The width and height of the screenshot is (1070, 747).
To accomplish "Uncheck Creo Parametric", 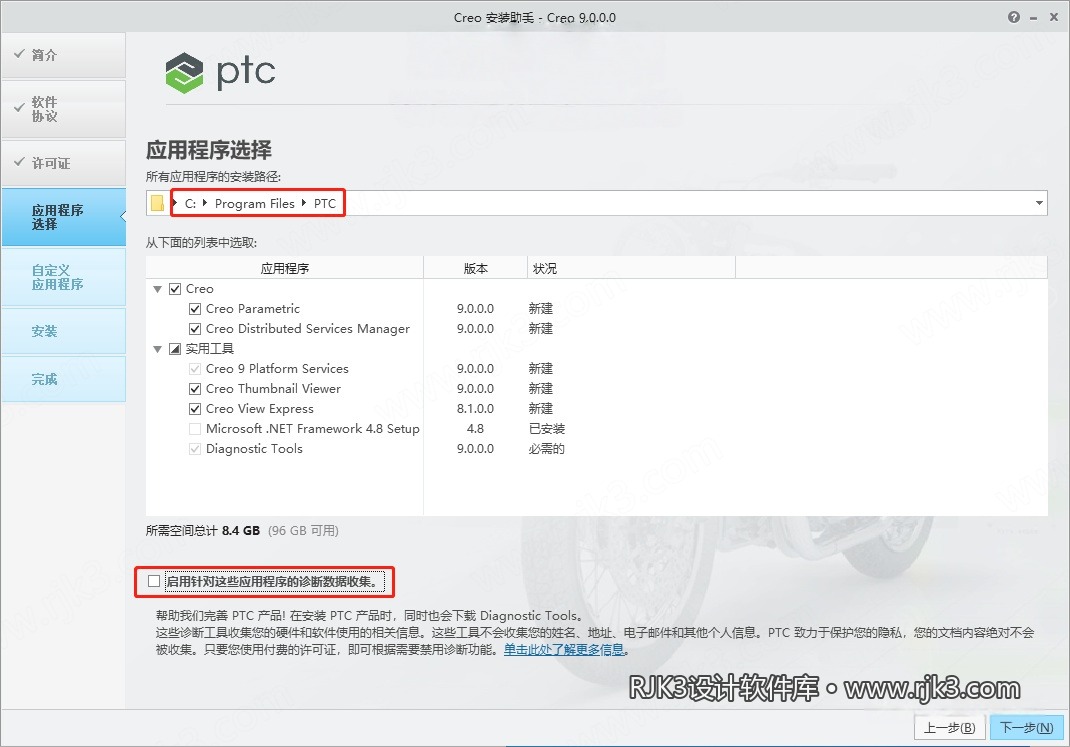I will point(195,309).
